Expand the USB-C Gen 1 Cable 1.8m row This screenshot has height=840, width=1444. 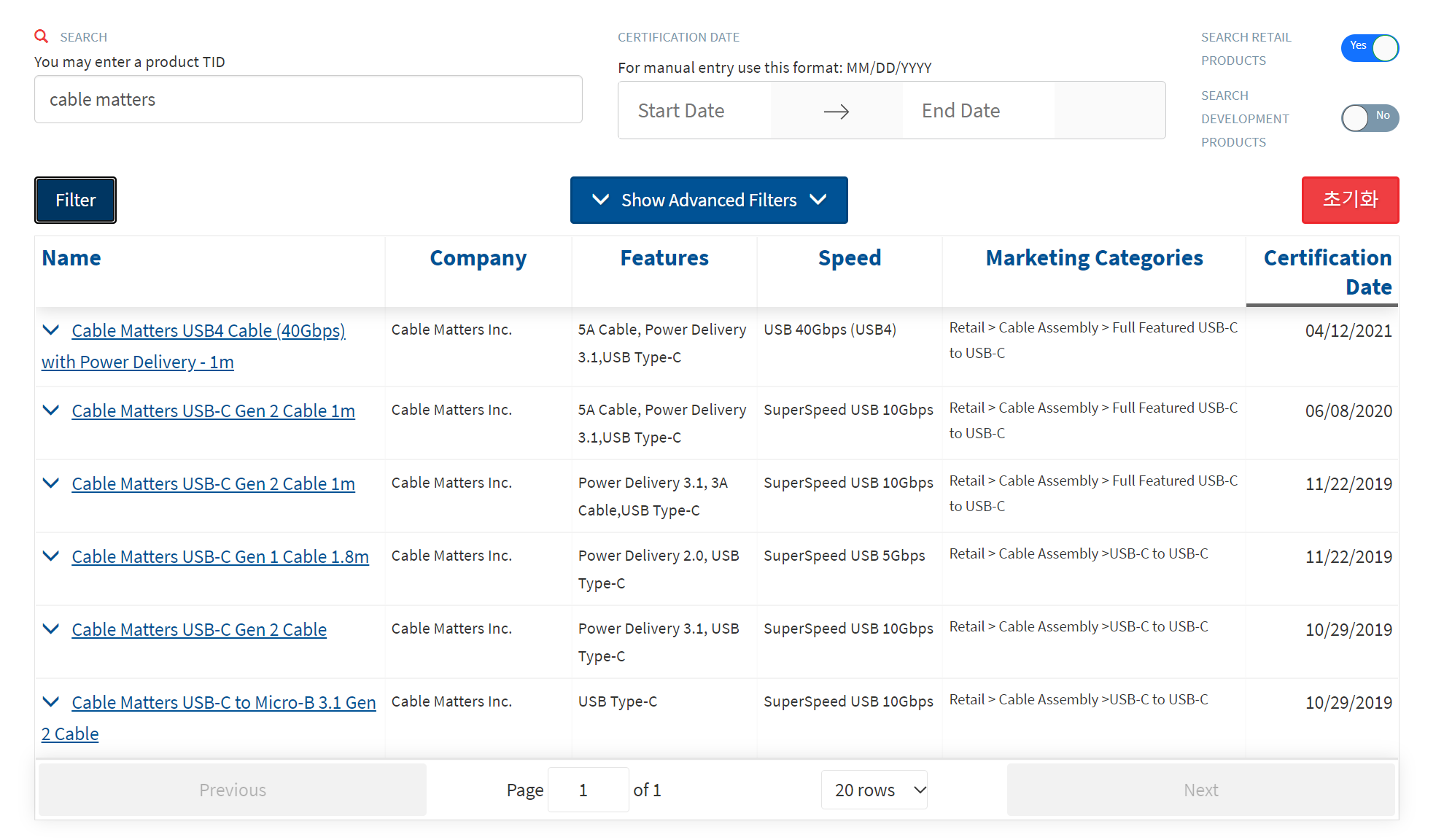point(51,556)
